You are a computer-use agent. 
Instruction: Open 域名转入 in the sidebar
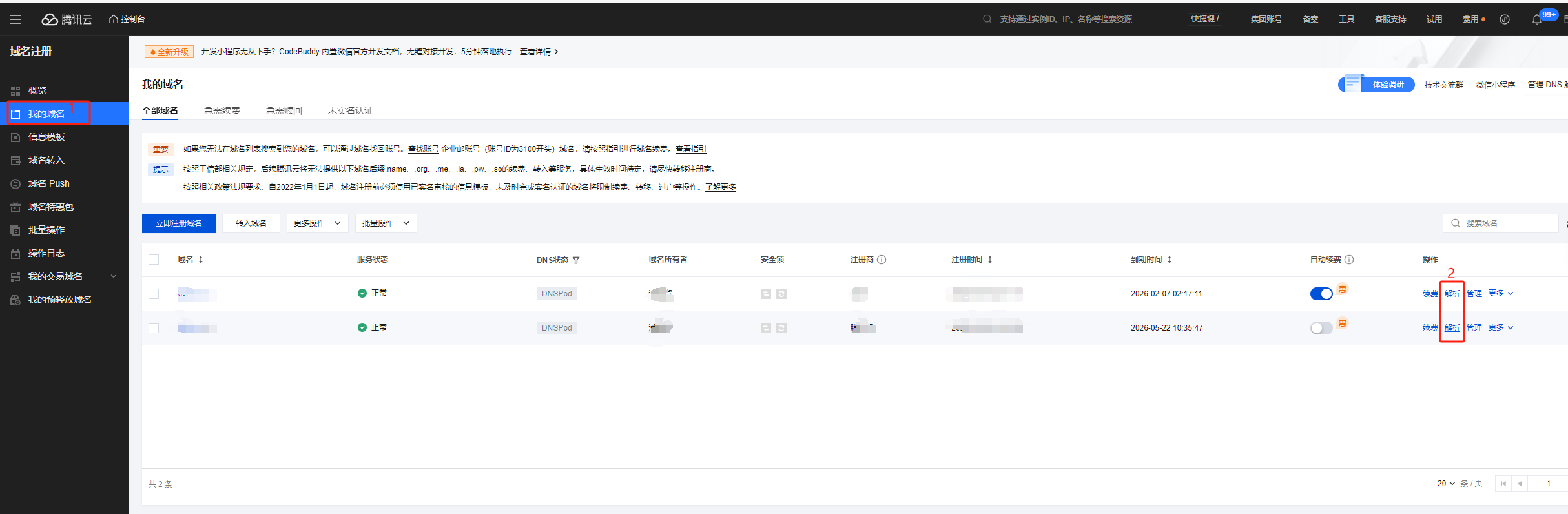tap(46, 160)
